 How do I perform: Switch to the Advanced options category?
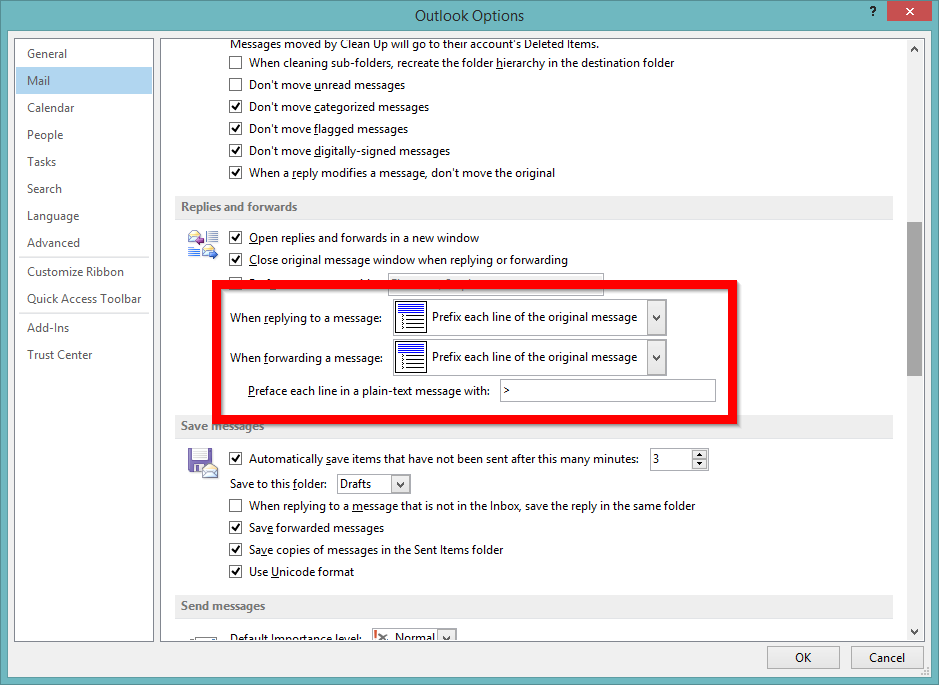pos(84,243)
